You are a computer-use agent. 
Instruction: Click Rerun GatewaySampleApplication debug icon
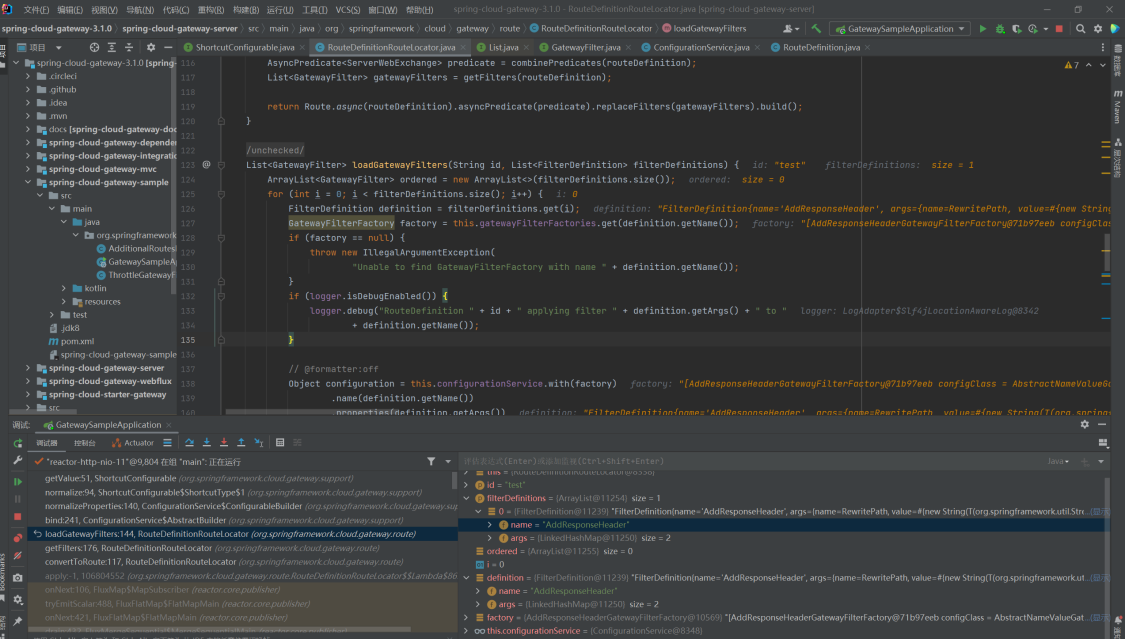18,443
